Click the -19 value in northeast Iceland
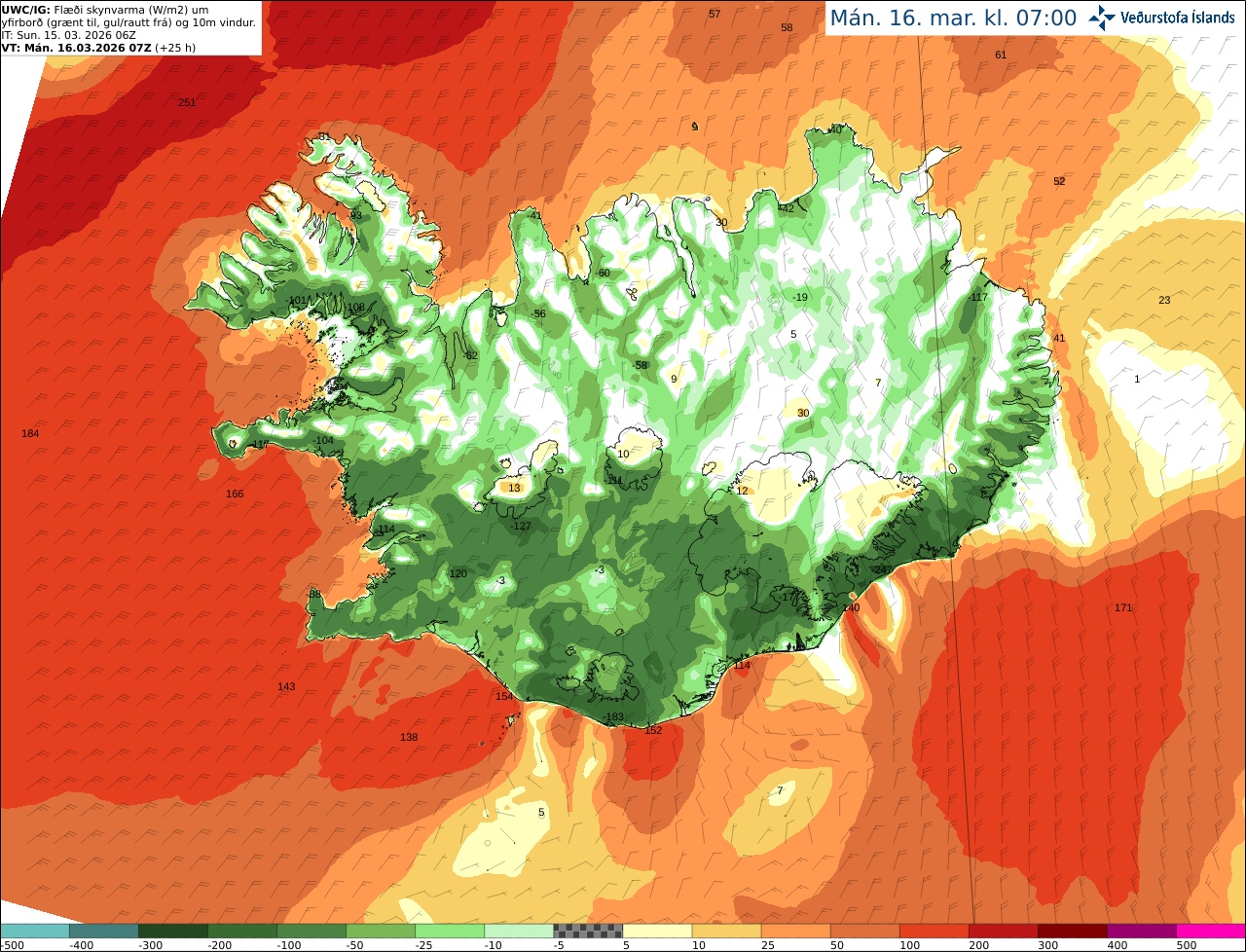 pos(799,297)
